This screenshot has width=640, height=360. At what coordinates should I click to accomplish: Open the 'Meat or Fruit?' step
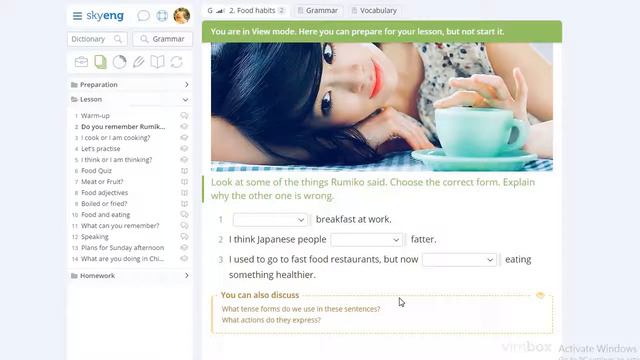[x=102, y=182]
